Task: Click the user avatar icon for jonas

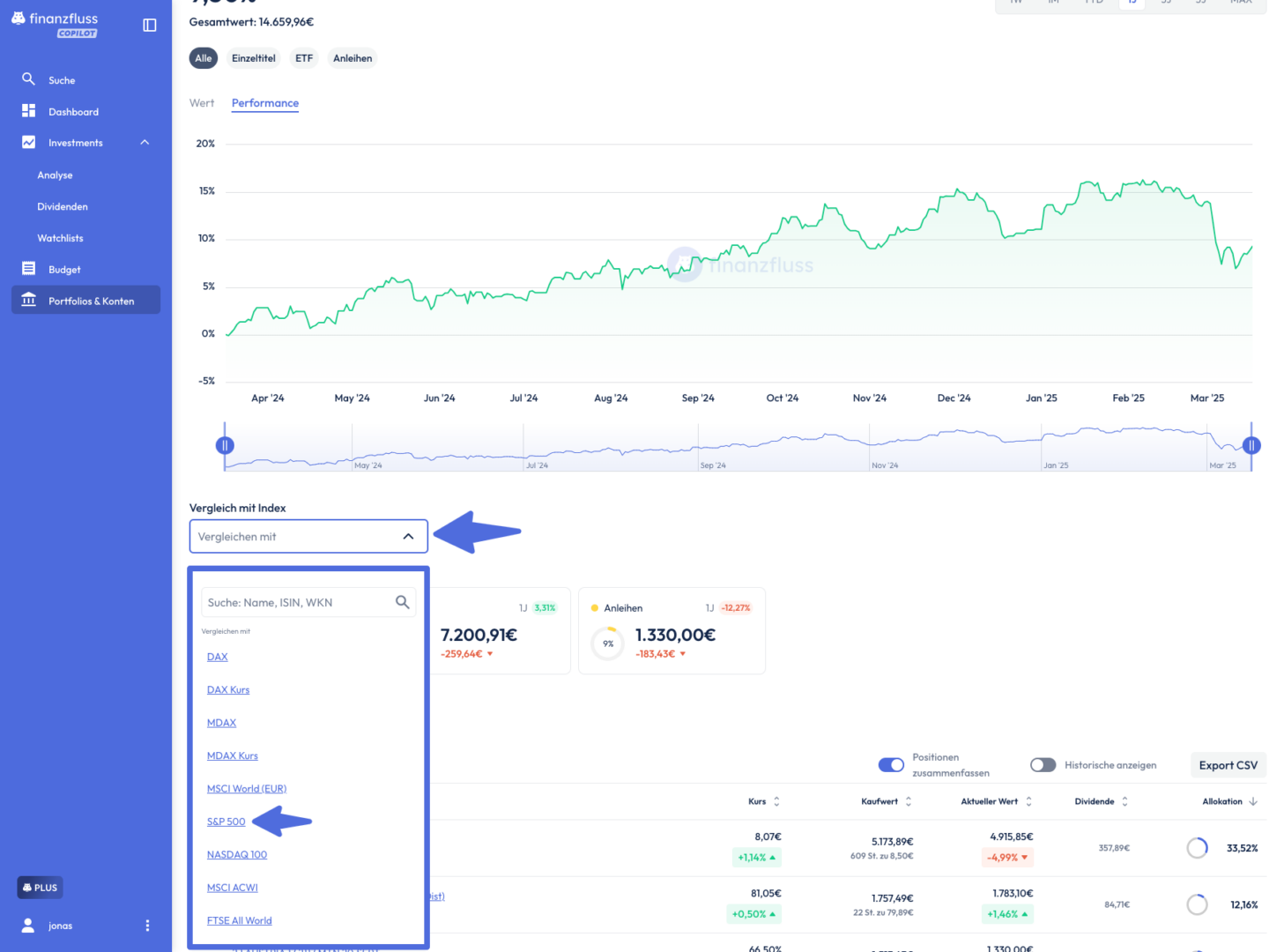Action: click(x=28, y=925)
